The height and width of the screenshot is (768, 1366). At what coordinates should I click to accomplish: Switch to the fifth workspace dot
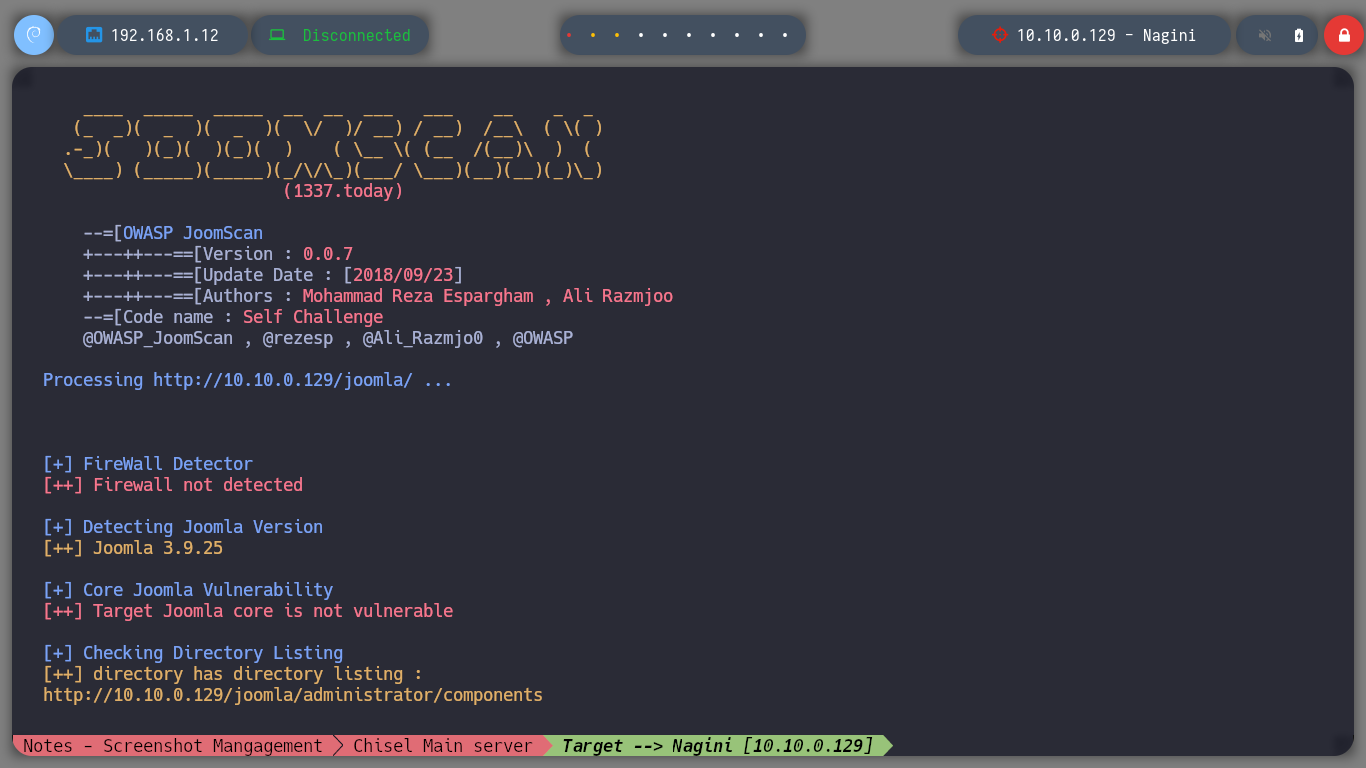pos(665,35)
